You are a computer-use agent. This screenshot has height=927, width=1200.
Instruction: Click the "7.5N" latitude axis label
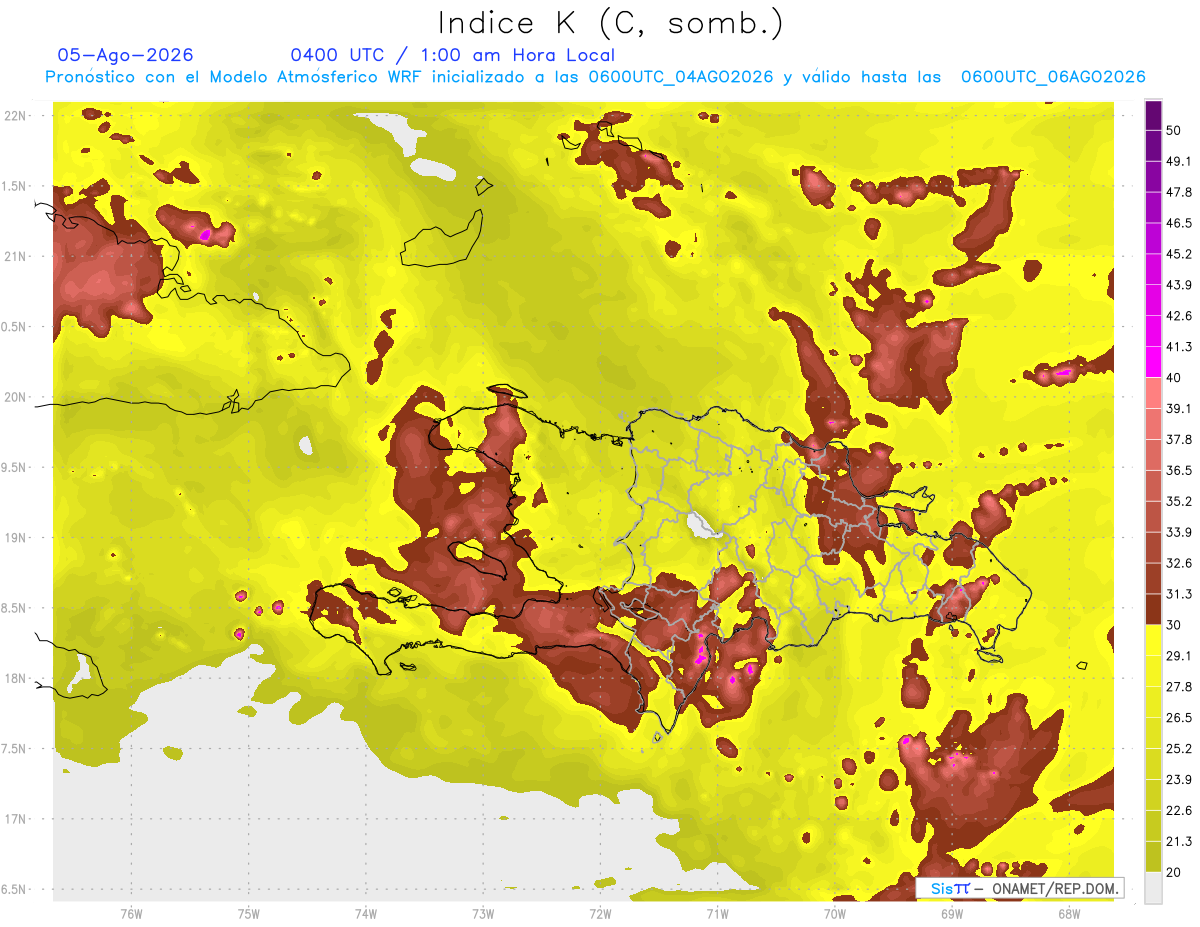pyautogui.click(x=15, y=749)
